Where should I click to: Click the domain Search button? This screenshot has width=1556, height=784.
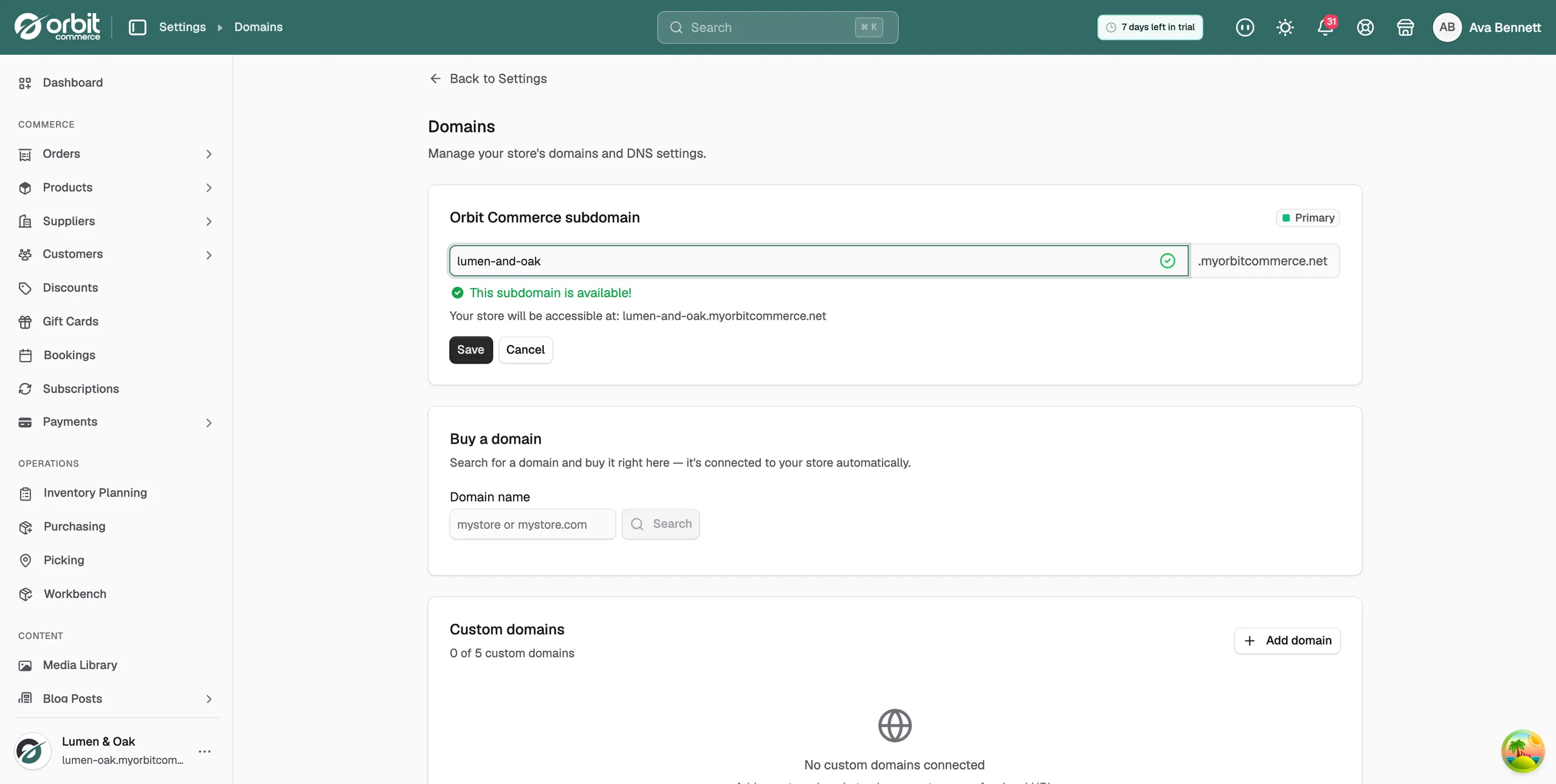[x=661, y=524]
